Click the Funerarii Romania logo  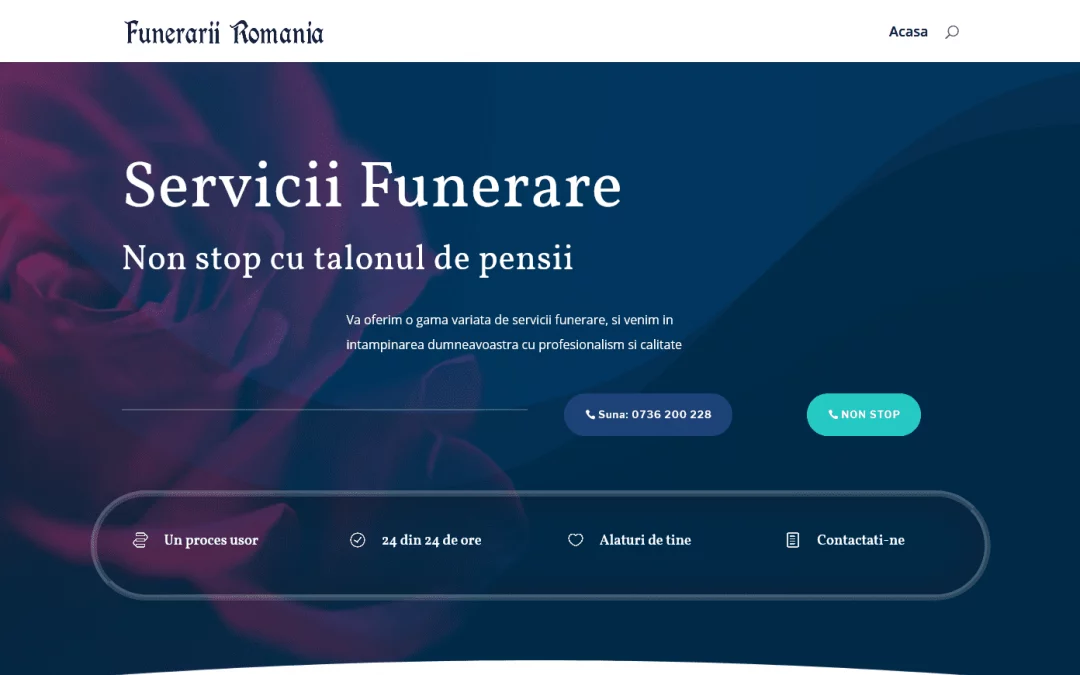pyautogui.click(x=224, y=32)
